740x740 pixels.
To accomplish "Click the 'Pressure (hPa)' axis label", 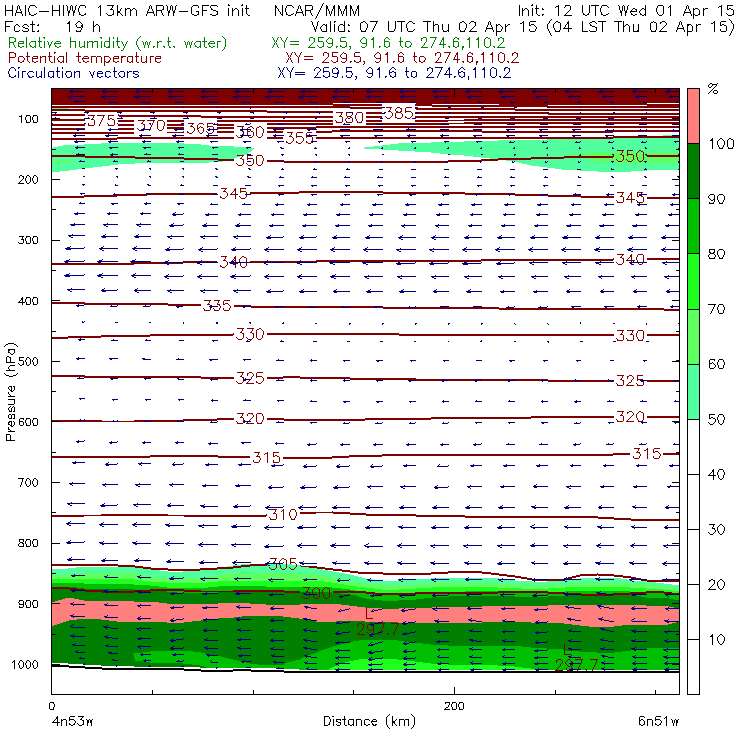I will tap(10, 392).
